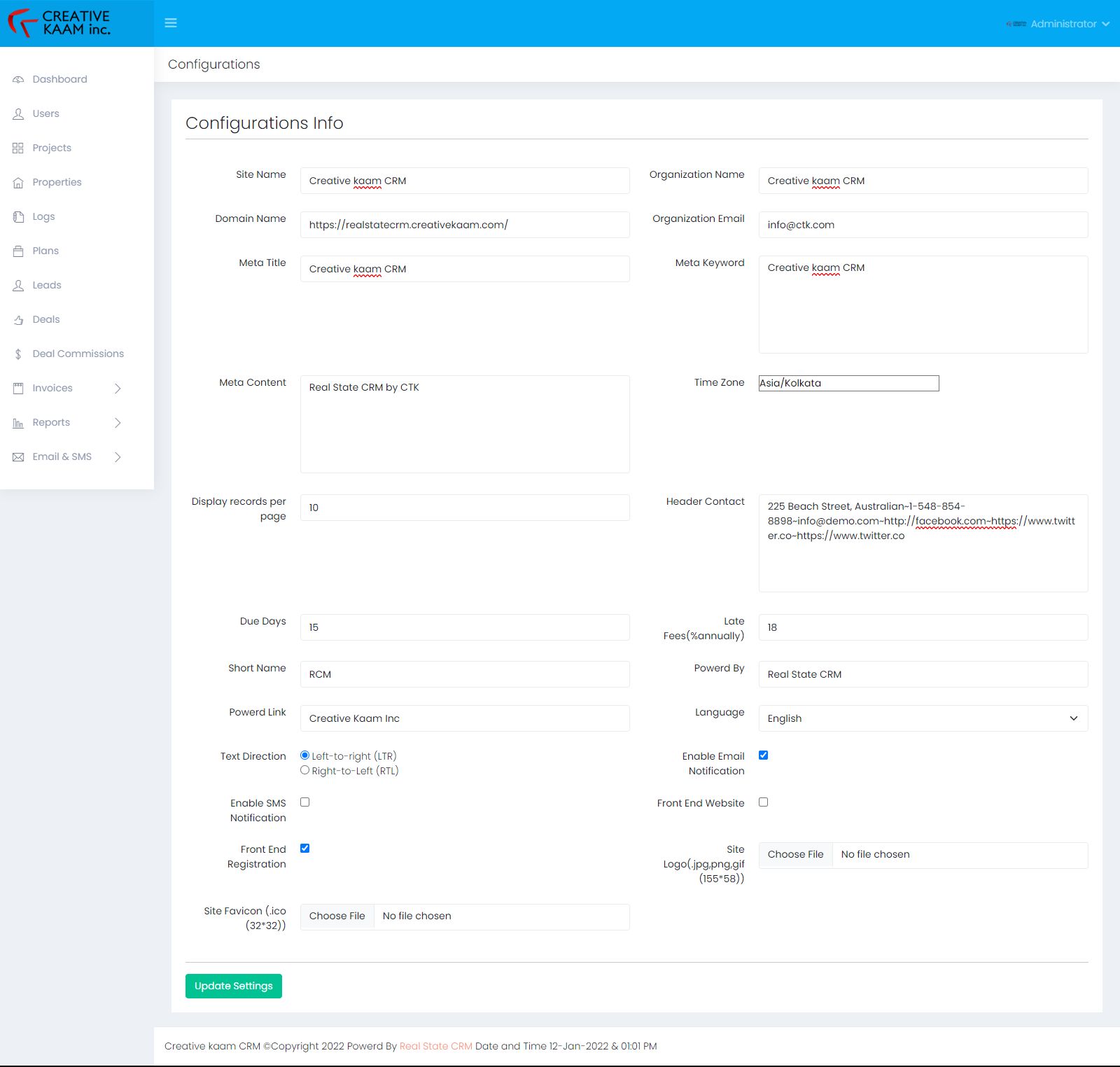This screenshot has width=1120, height=1067.
Task: Disable the Enable Email Notification checkbox
Action: click(x=763, y=755)
